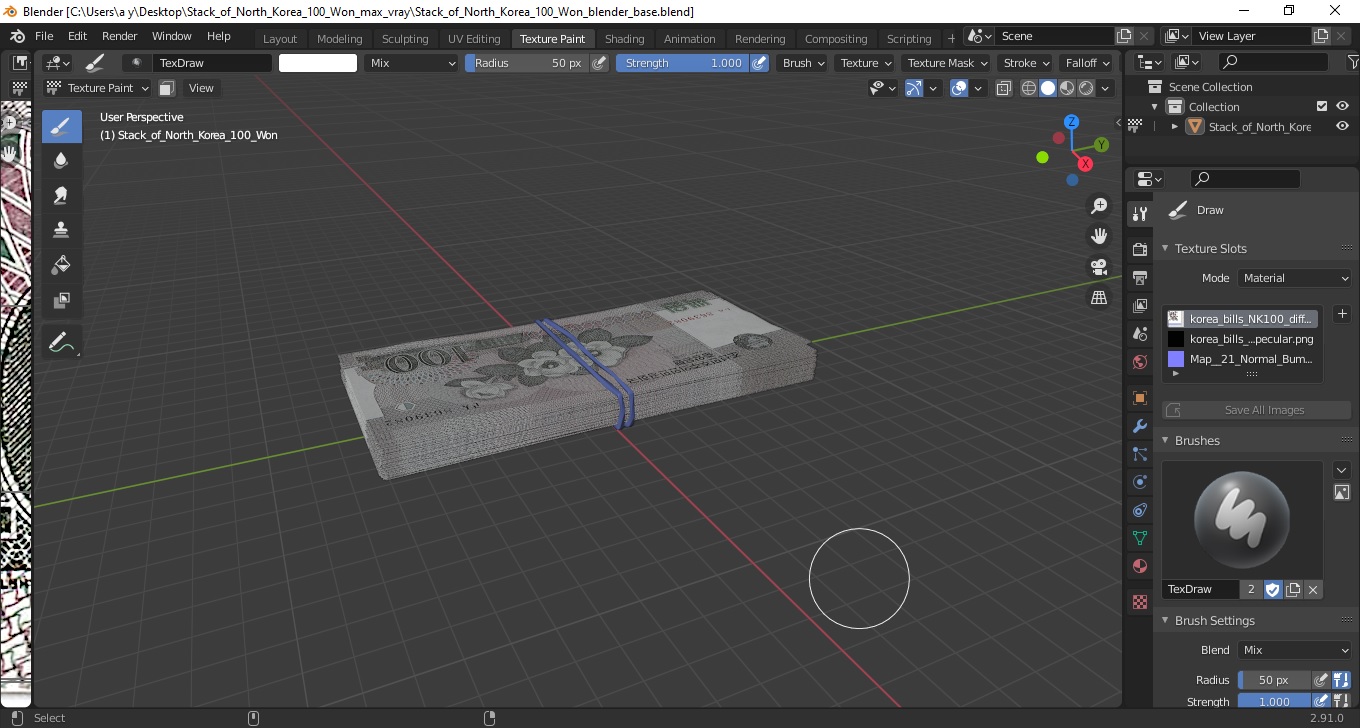Click the pan view hand icon
The width and height of the screenshot is (1360, 728).
pyautogui.click(x=1099, y=237)
